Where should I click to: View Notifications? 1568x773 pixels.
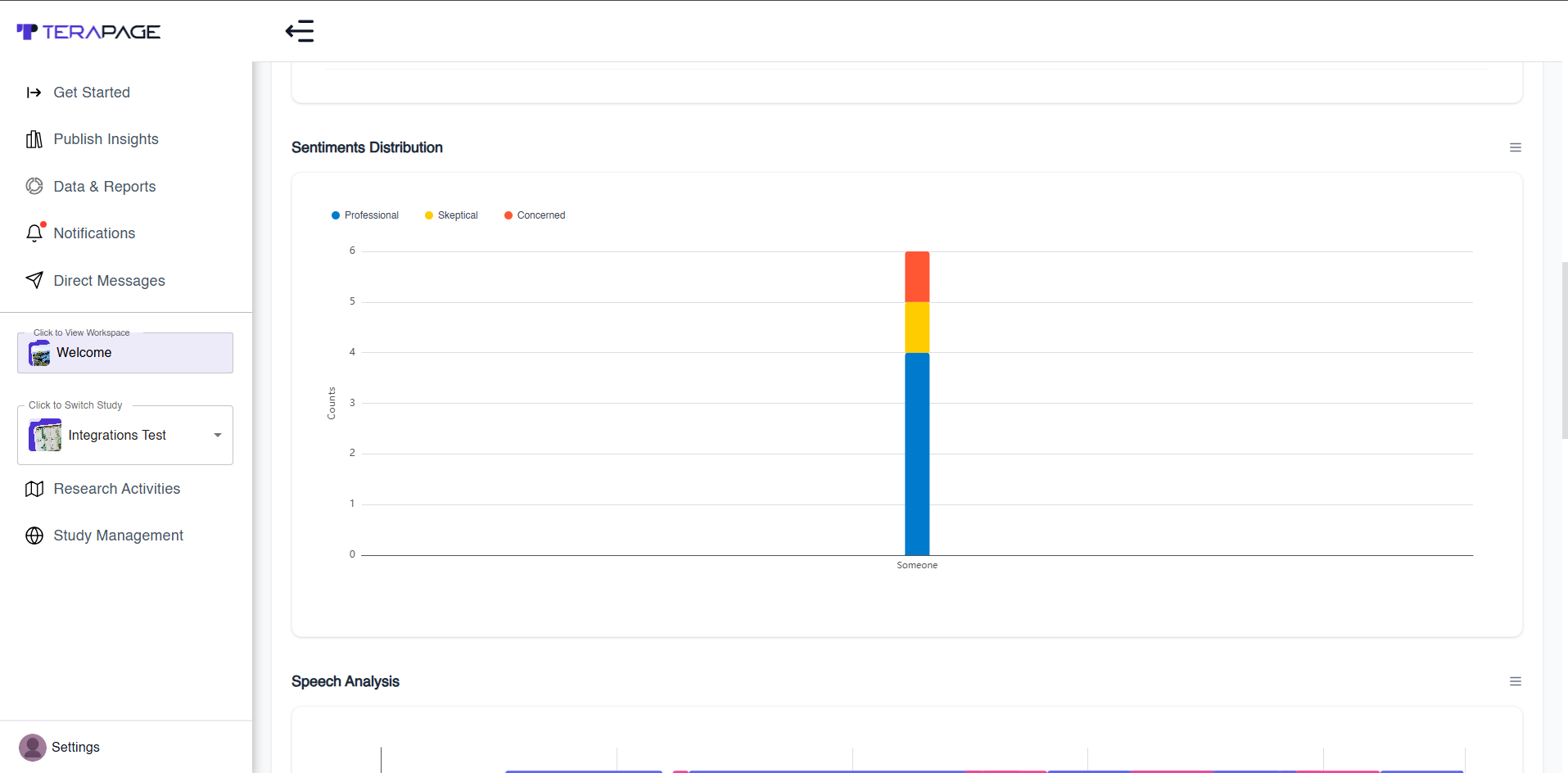coord(94,233)
